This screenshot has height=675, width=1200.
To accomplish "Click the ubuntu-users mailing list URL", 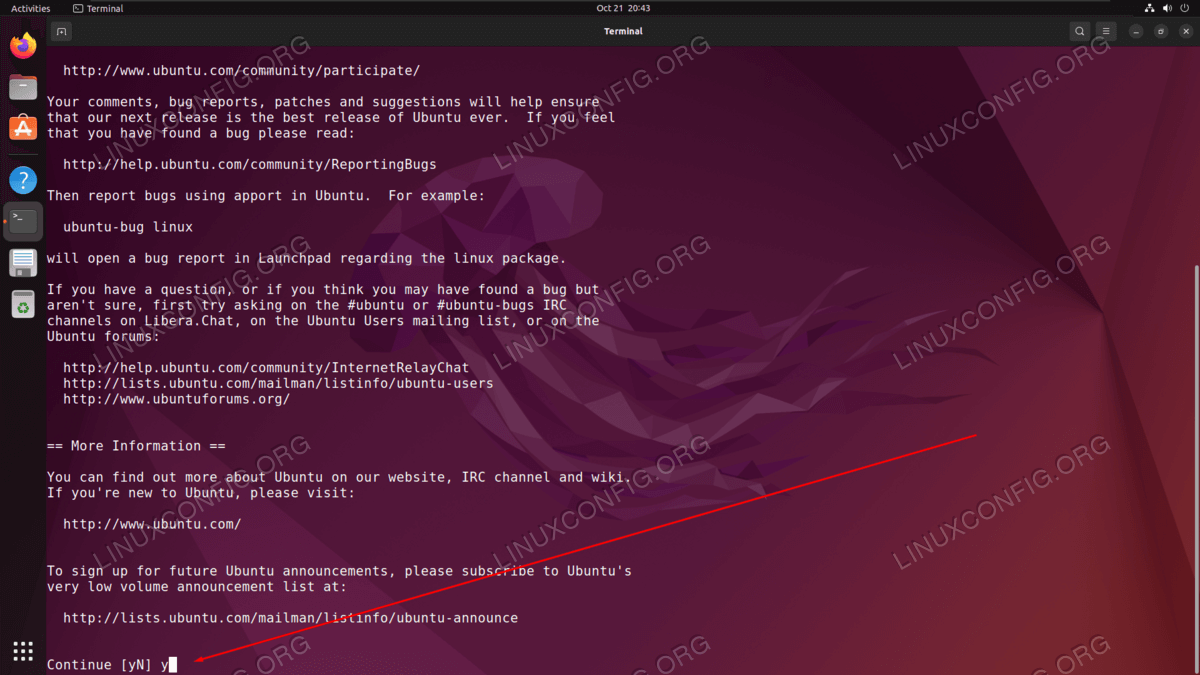I will (278, 383).
